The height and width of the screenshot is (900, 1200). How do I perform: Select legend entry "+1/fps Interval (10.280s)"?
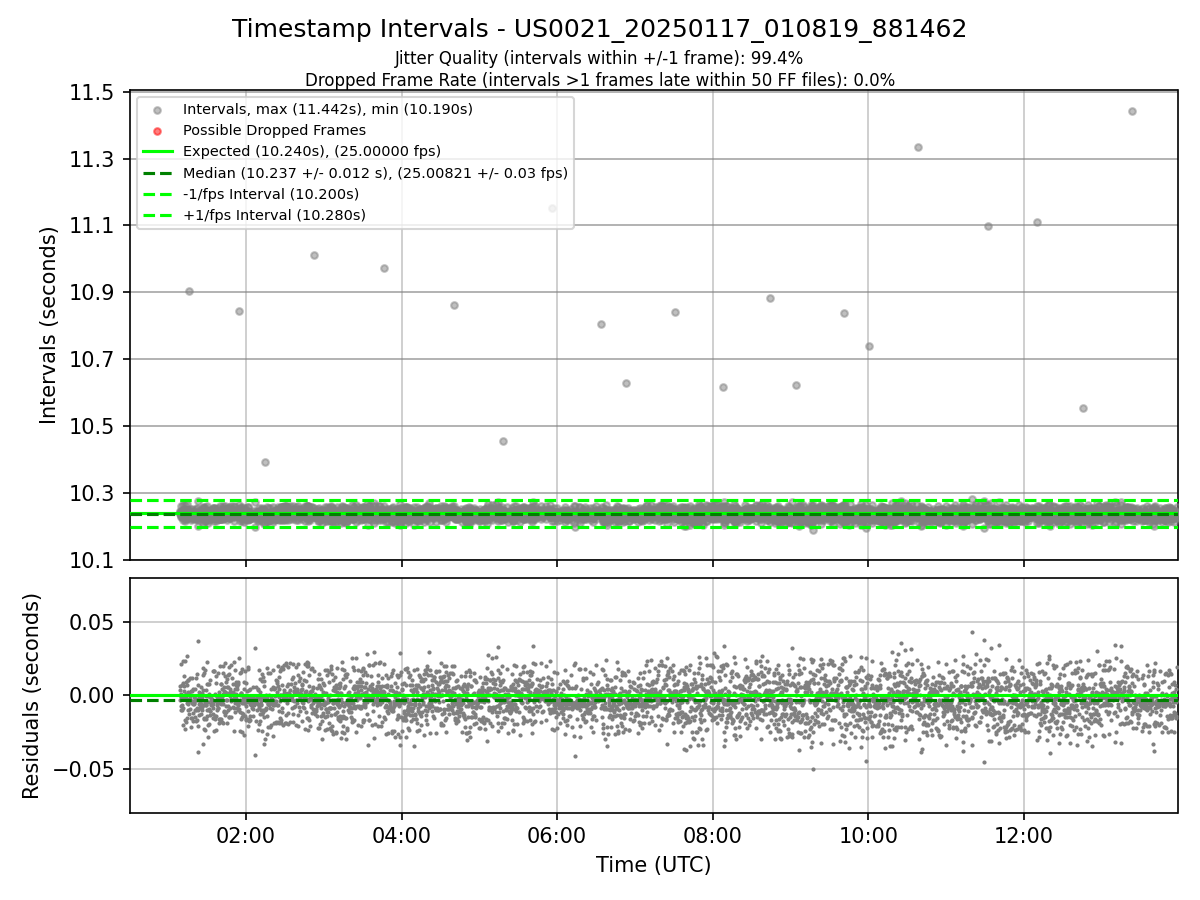coord(274,215)
